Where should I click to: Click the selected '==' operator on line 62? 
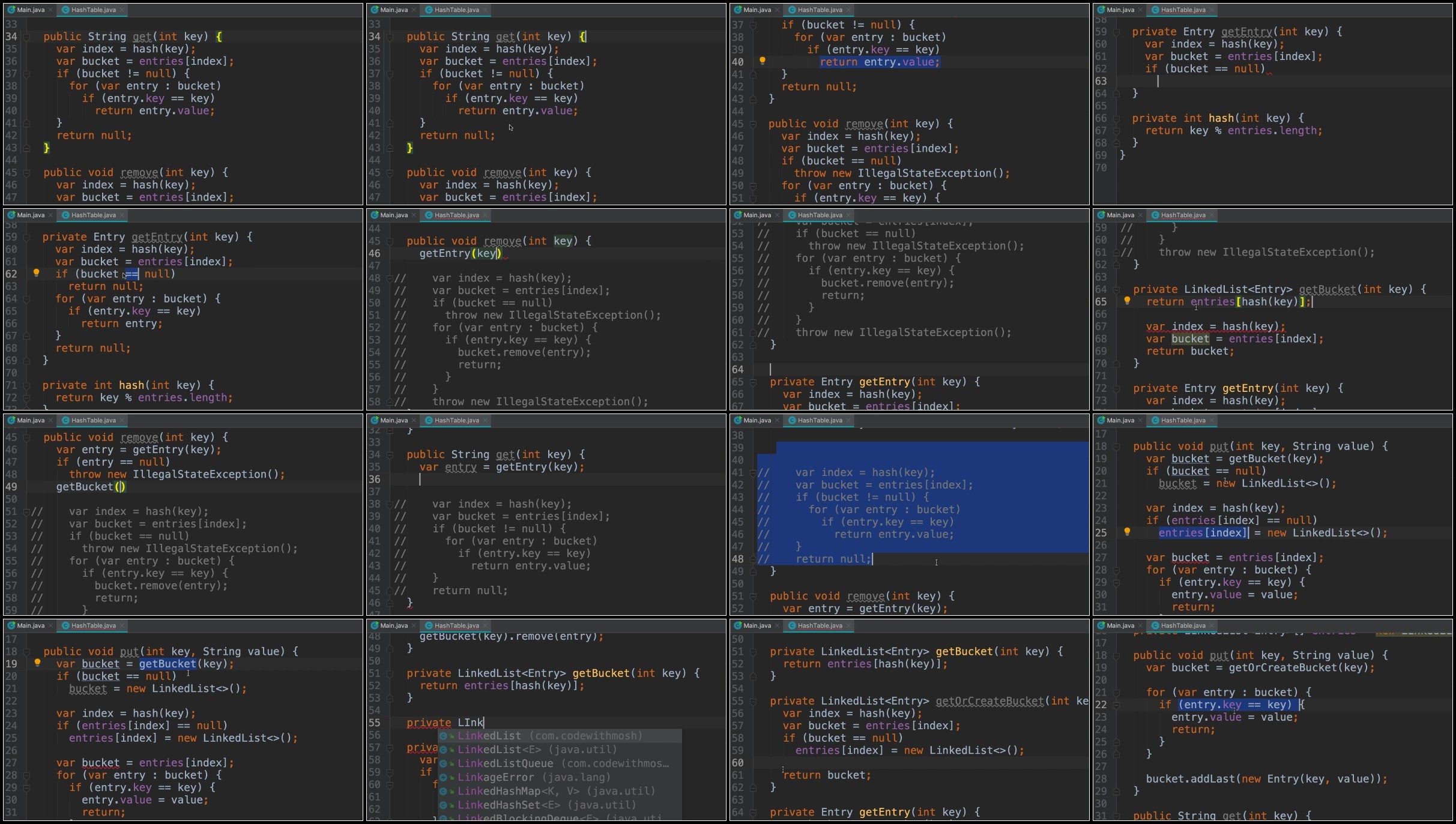pyautogui.click(x=132, y=274)
